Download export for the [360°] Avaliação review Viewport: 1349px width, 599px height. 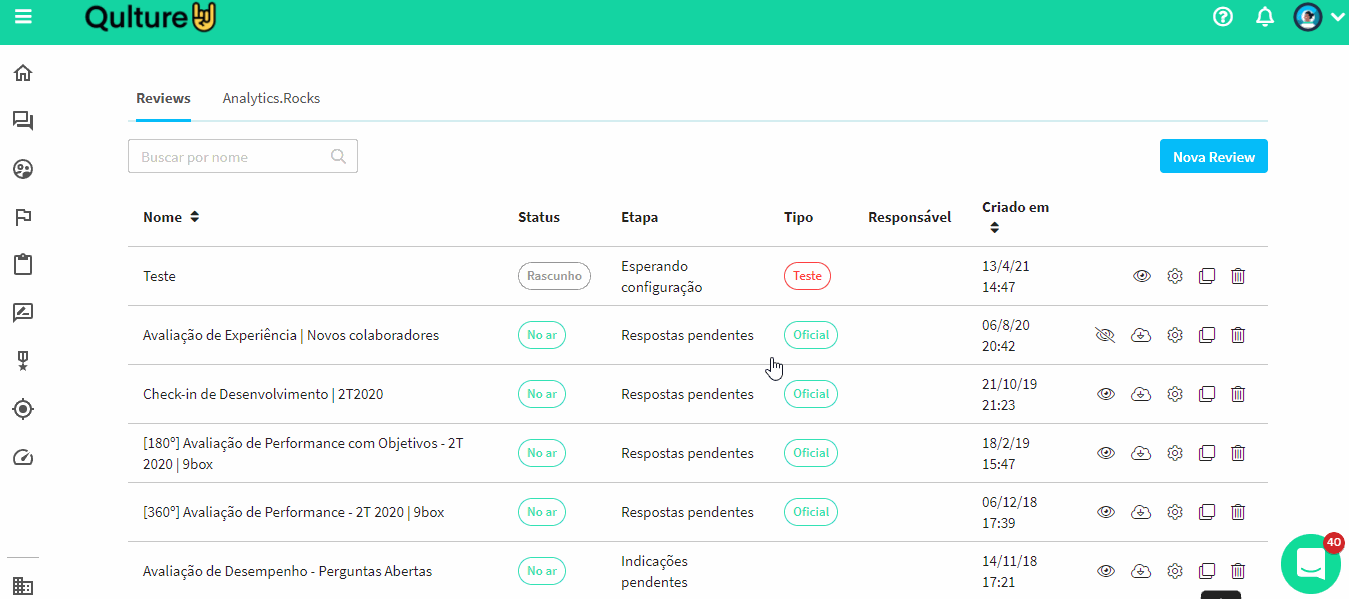[1140, 512]
